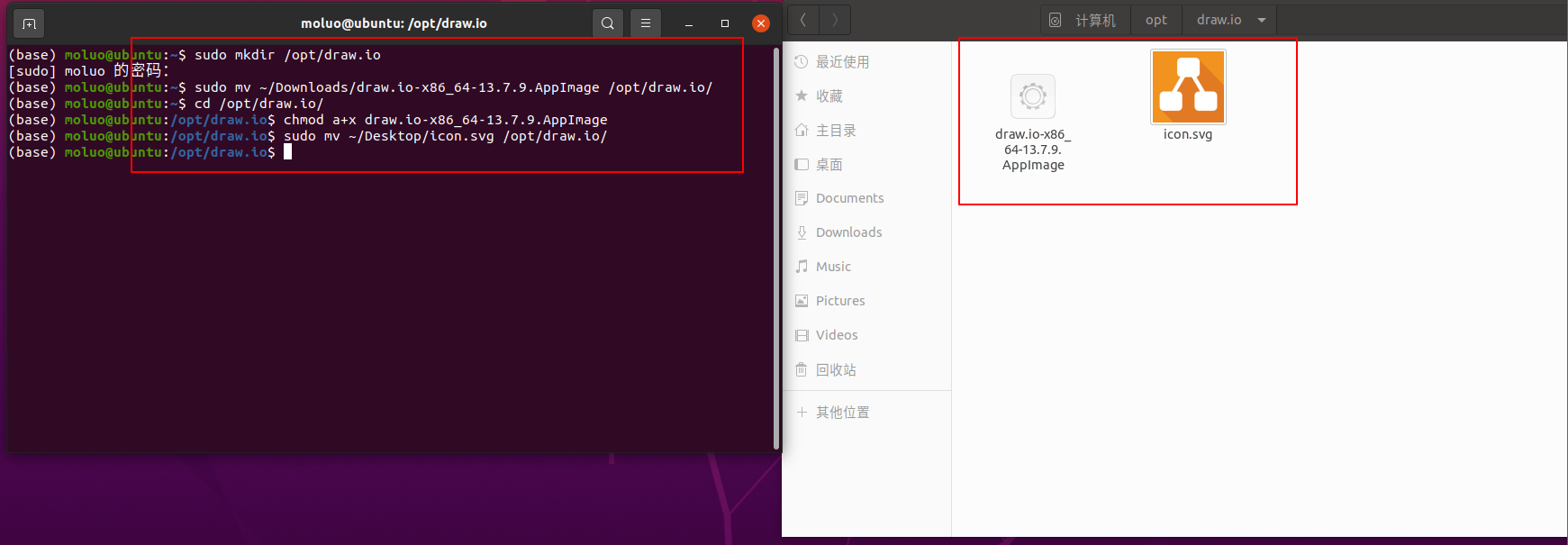
Task: Open Videos folder in sidebar
Action: tap(866, 335)
